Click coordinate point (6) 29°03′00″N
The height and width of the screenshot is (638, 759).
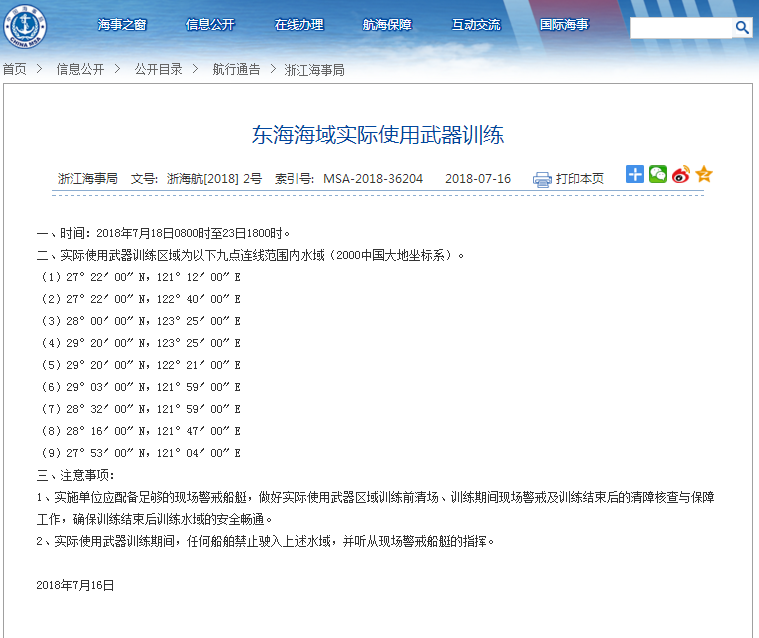[x=141, y=387]
